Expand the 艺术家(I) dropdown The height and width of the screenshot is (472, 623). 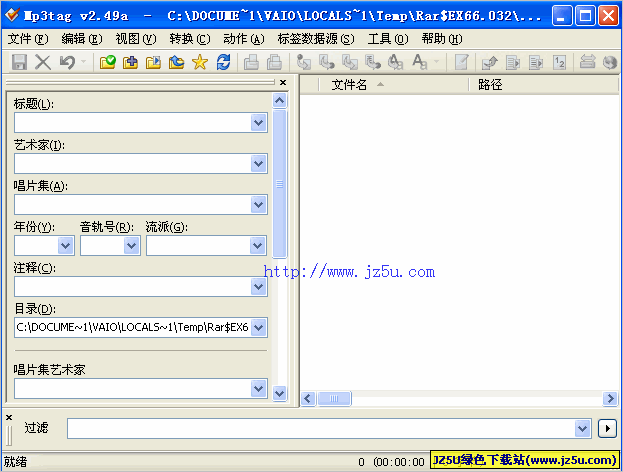pos(259,164)
